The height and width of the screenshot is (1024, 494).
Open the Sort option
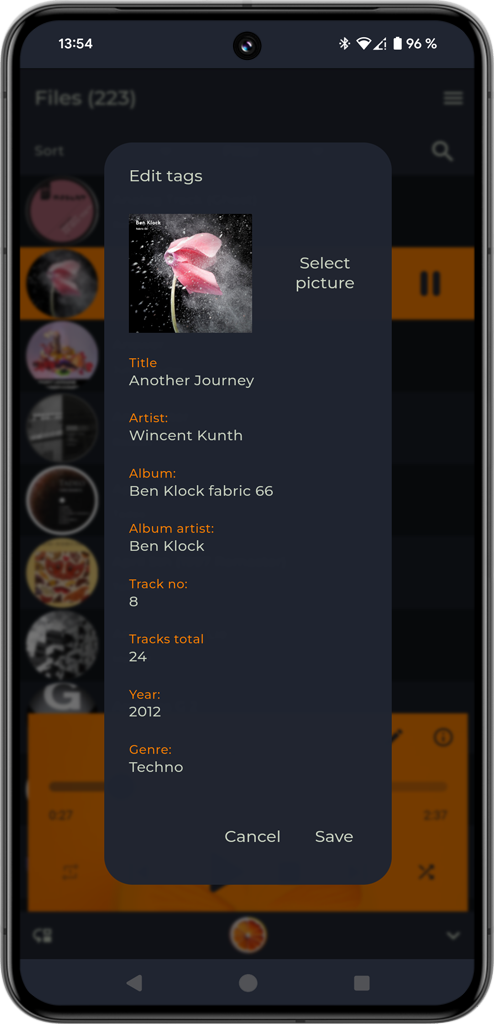[49, 151]
